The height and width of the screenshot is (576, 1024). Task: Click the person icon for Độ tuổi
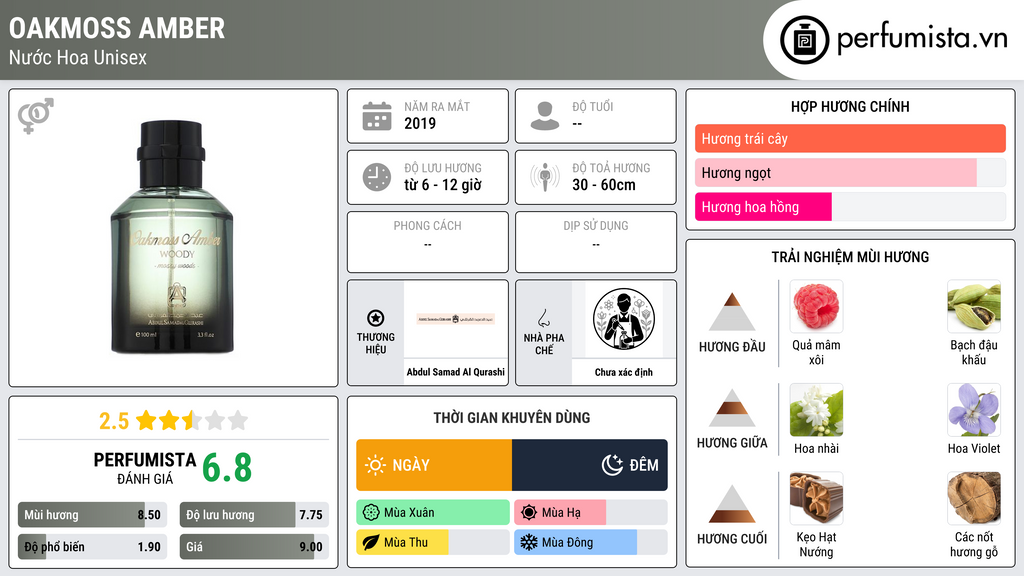coord(545,116)
